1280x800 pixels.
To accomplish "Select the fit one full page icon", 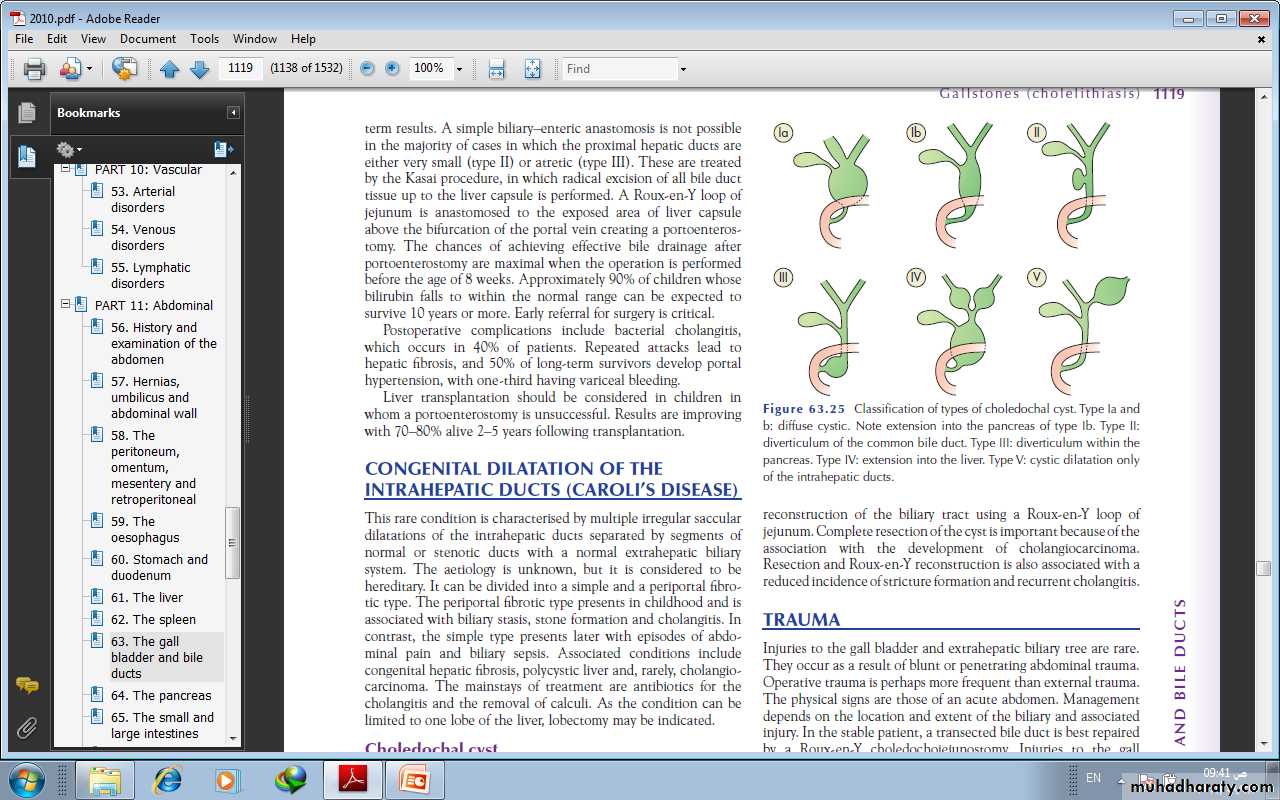I will 532,69.
